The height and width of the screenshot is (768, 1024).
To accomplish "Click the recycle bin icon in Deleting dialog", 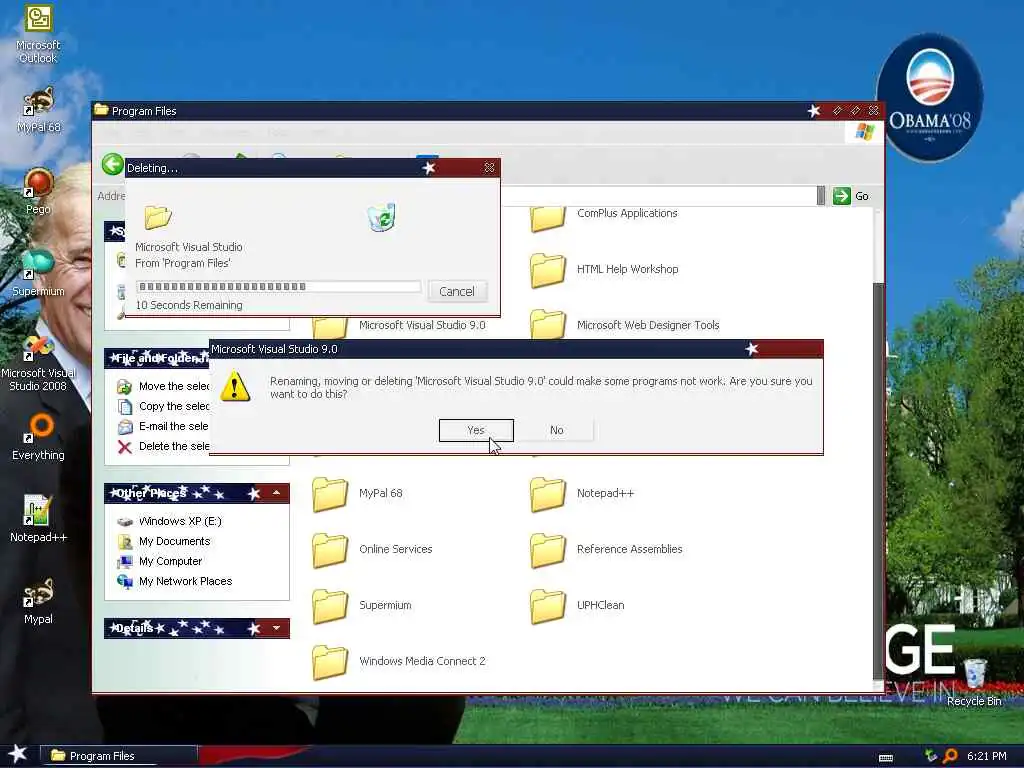I will (x=381, y=217).
